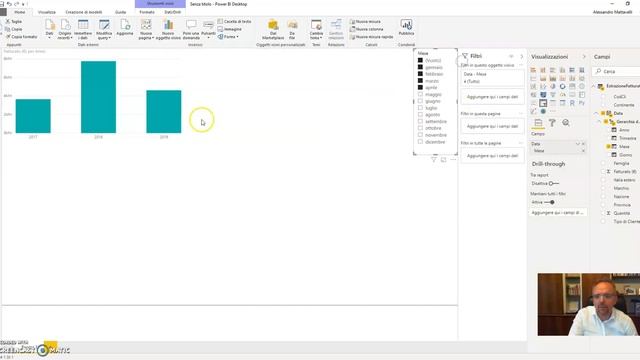Create a Nuova misura rapida
The height and width of the screenshot is (360, 640).
click(371, 37)
